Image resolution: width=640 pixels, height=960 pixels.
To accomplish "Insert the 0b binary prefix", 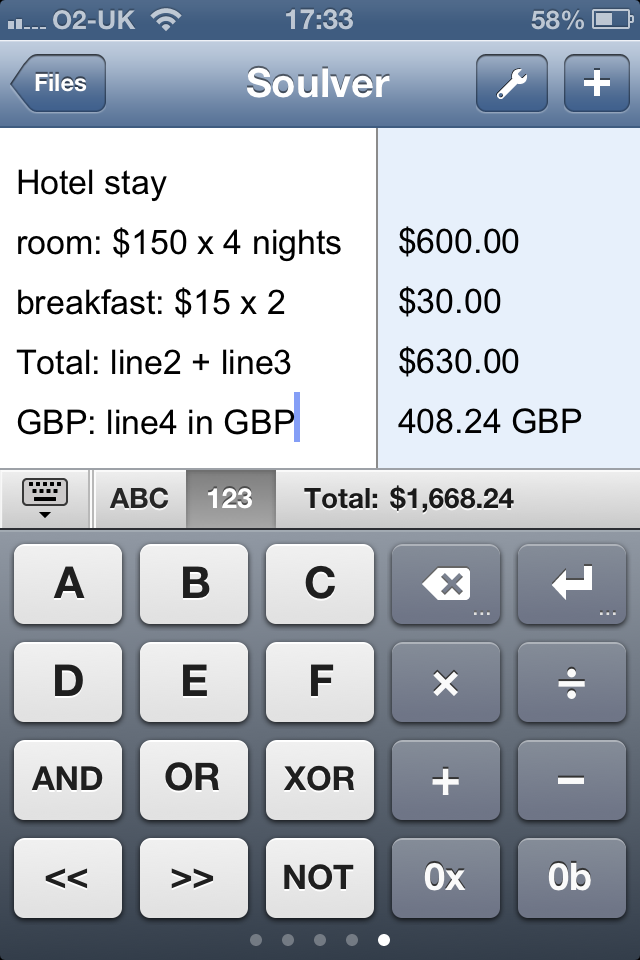I will (x=572, y=878).
